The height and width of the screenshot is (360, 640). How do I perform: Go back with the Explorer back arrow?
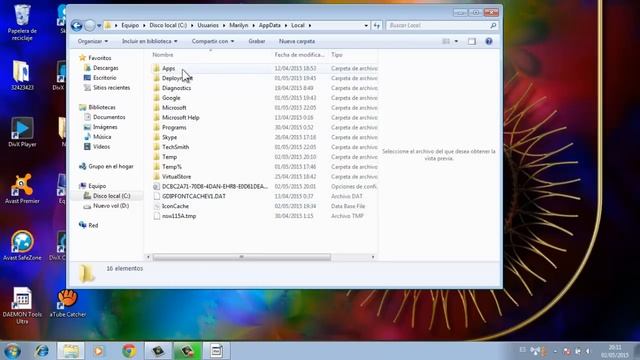[x=76, y=25]
